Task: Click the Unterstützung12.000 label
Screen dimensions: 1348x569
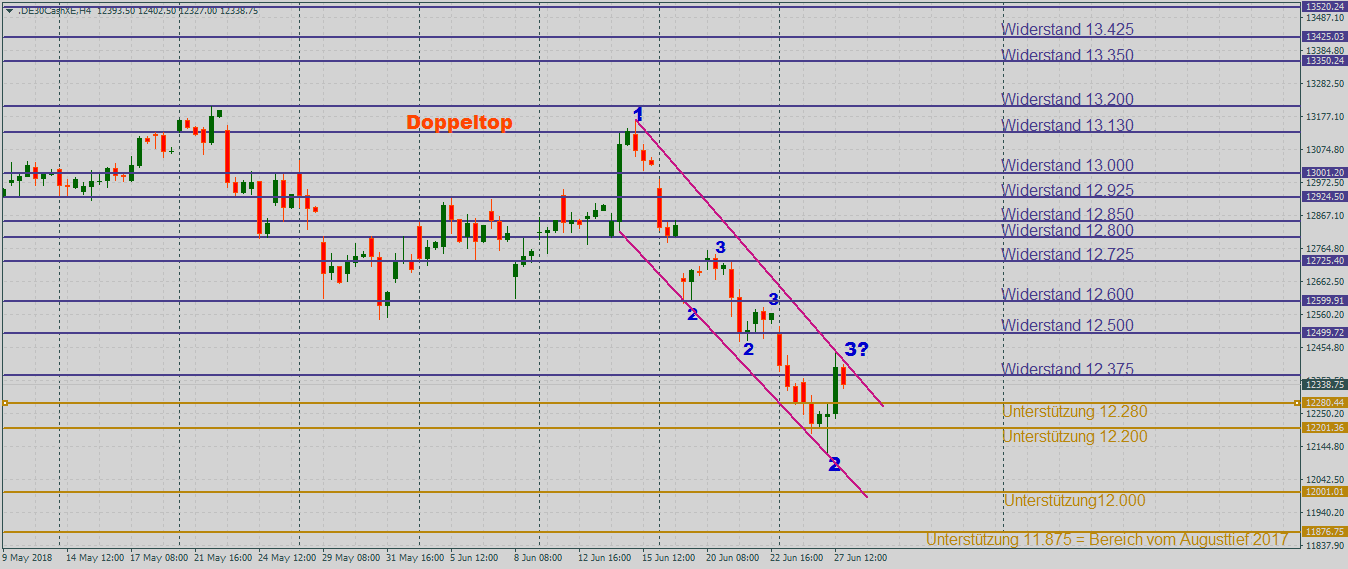Action: pyautogui.click(x=1075, y=500)
